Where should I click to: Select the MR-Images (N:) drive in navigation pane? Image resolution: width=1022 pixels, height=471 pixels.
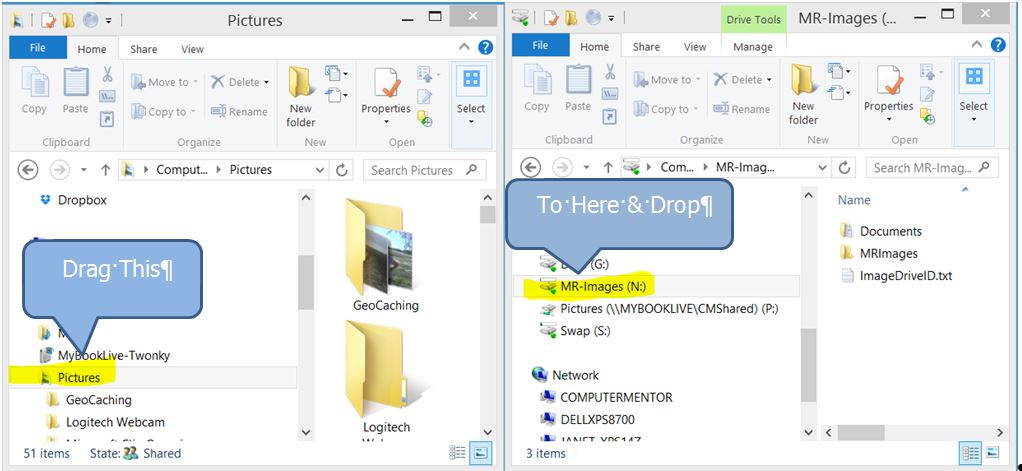click(x=604, y=286)
